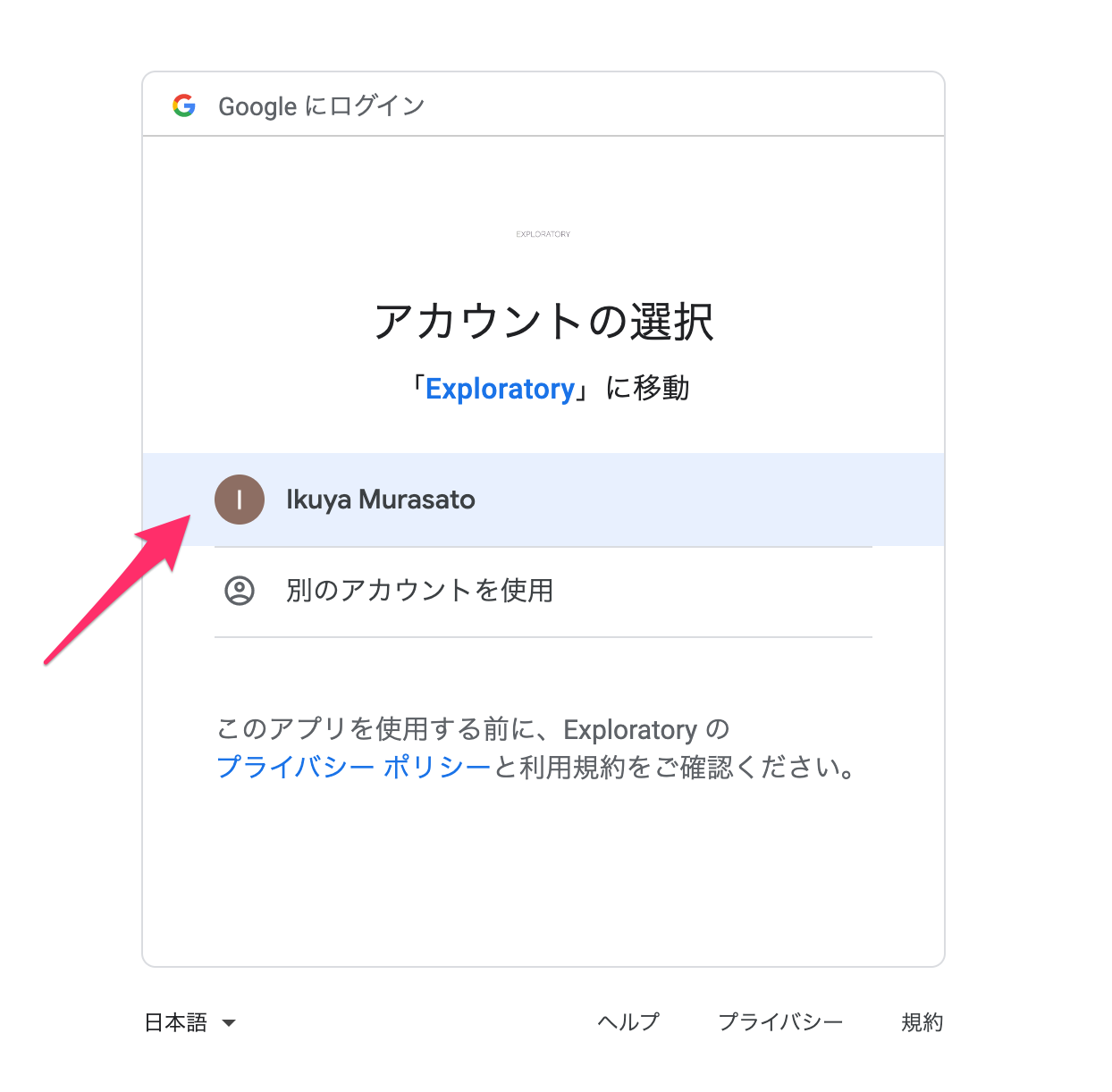The image size is (1112, 1092).
Task: Click the アカウントの選択 heading
Action: pos(543,322)
